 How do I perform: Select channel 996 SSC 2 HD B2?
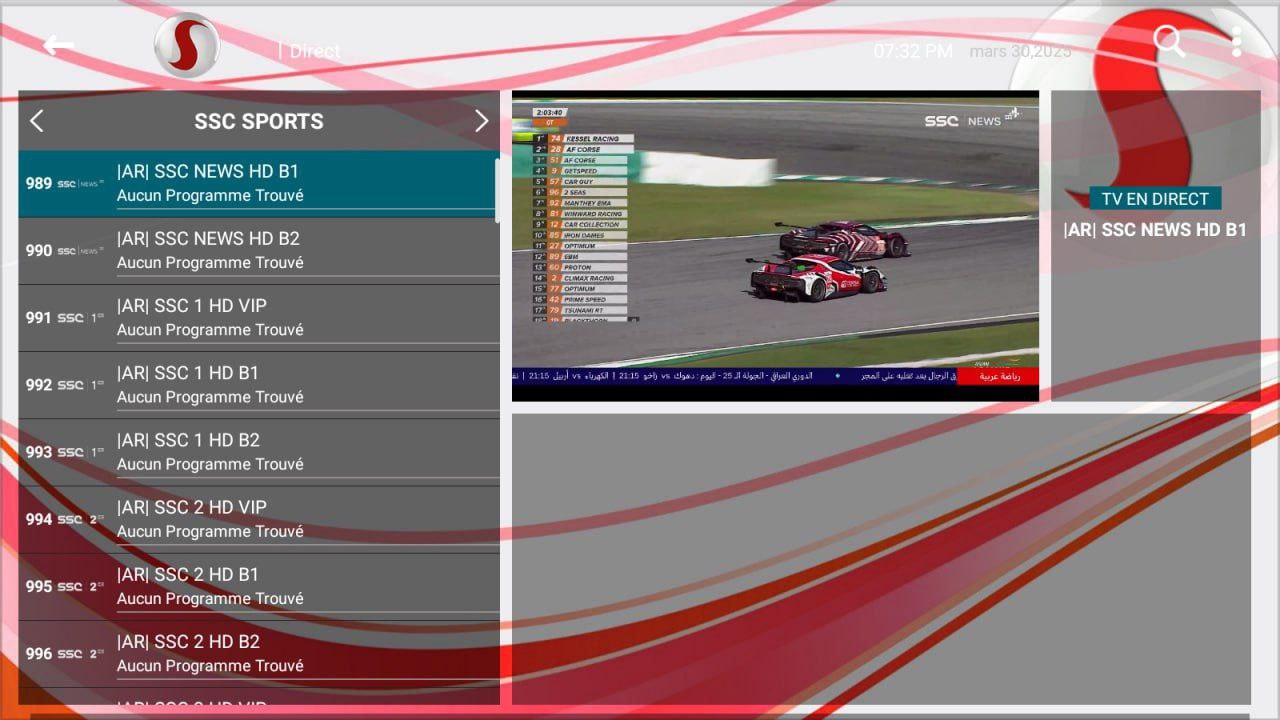coord(258,653)
